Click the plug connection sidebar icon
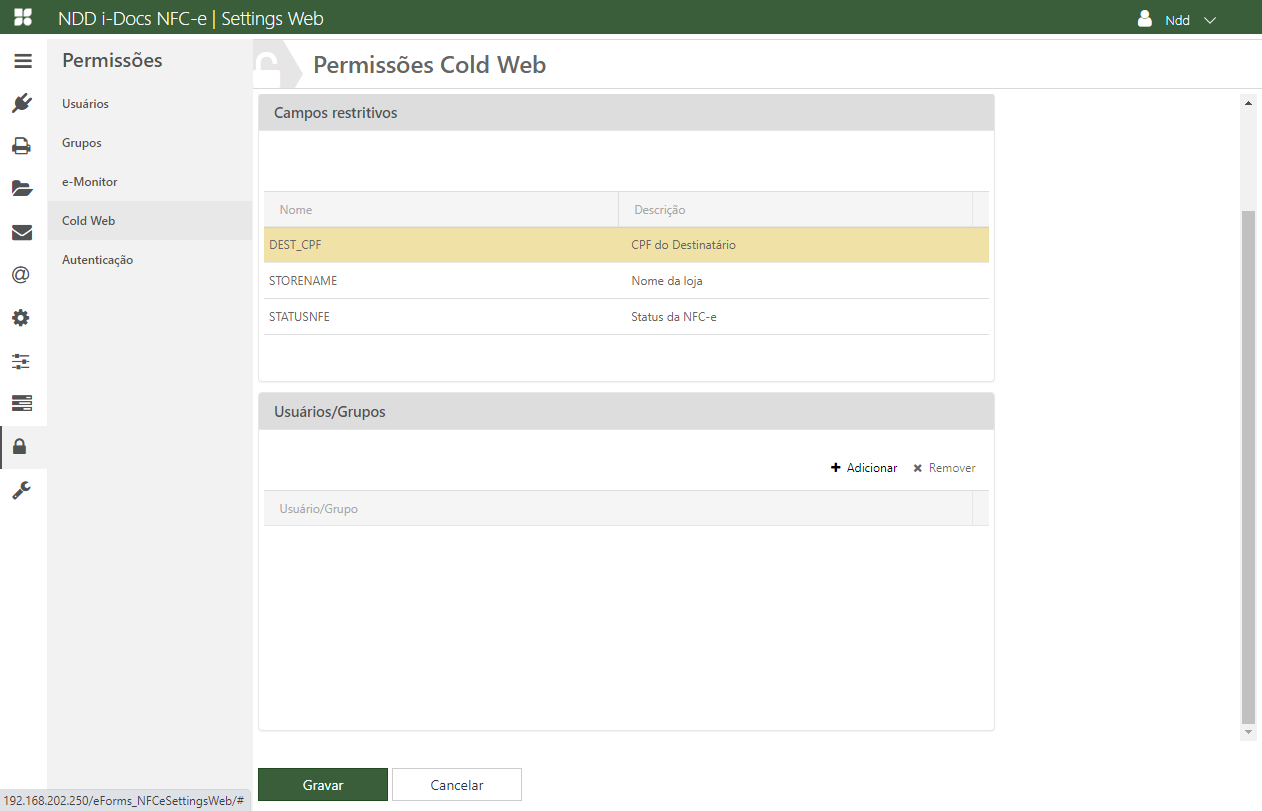Viewport: 1262px width, 811px height. pyautogui.click(x=22, y=103)
